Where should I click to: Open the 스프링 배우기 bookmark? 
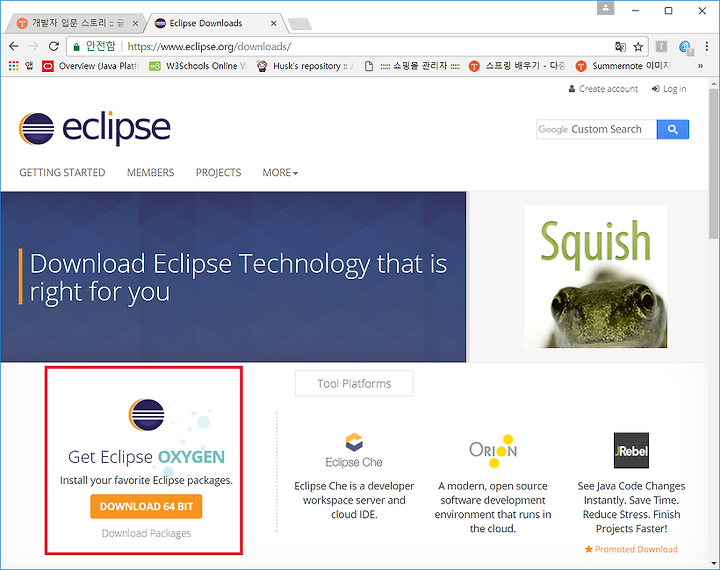[517, 66]
